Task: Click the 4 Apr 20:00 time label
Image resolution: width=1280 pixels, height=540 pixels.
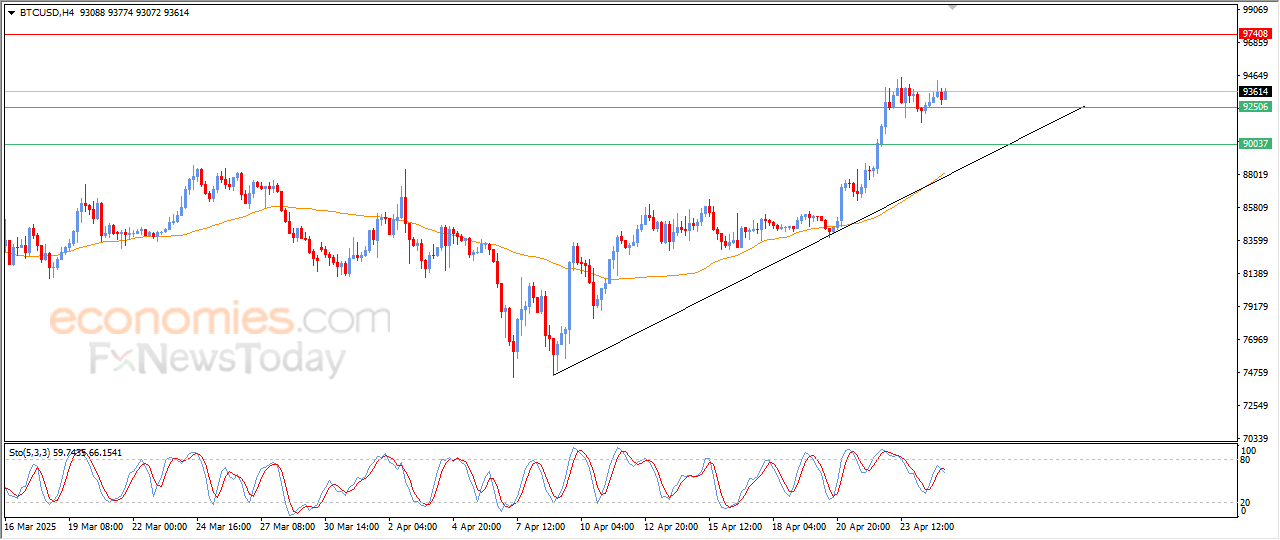Action: click(479, 525)
